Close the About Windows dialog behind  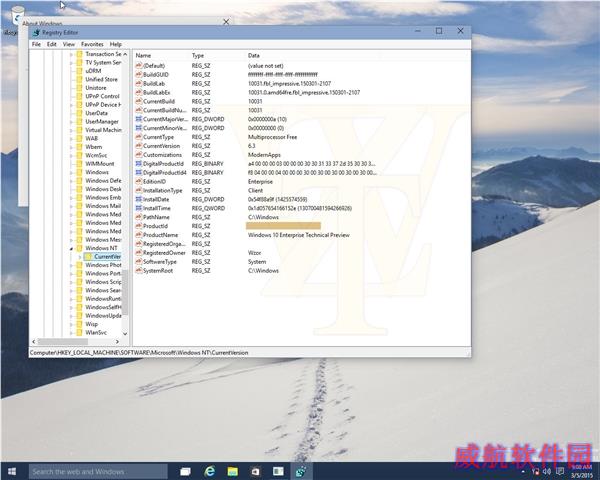tap(226, 22)
